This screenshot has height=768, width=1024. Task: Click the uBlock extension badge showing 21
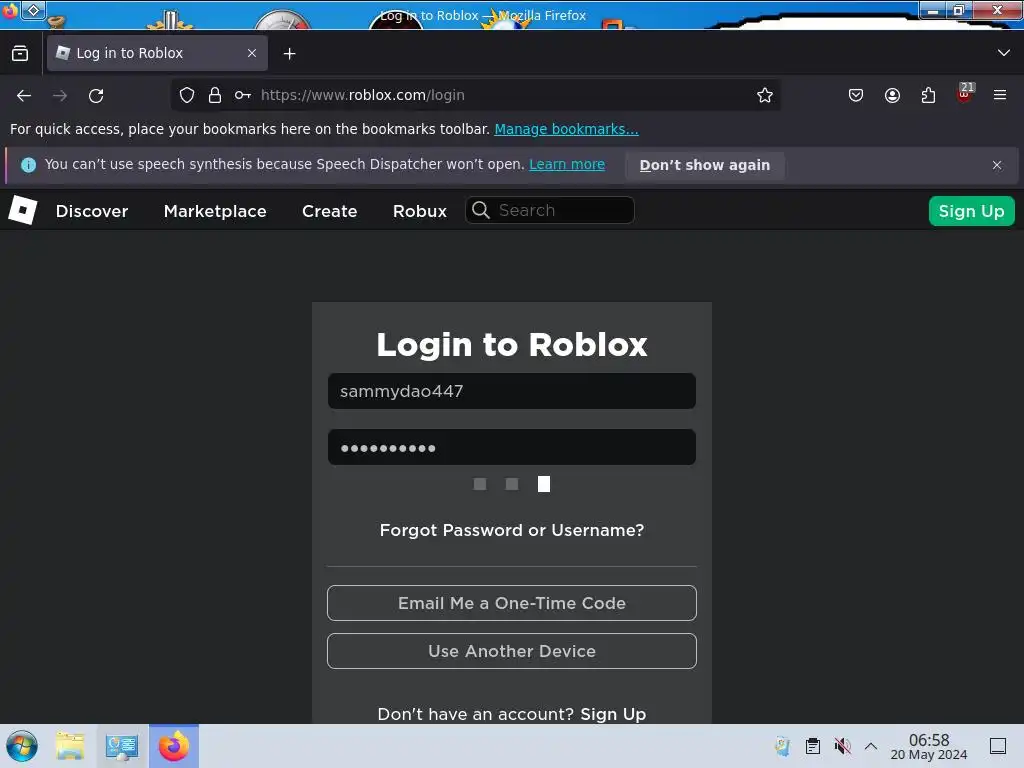[x=965, y=93]
